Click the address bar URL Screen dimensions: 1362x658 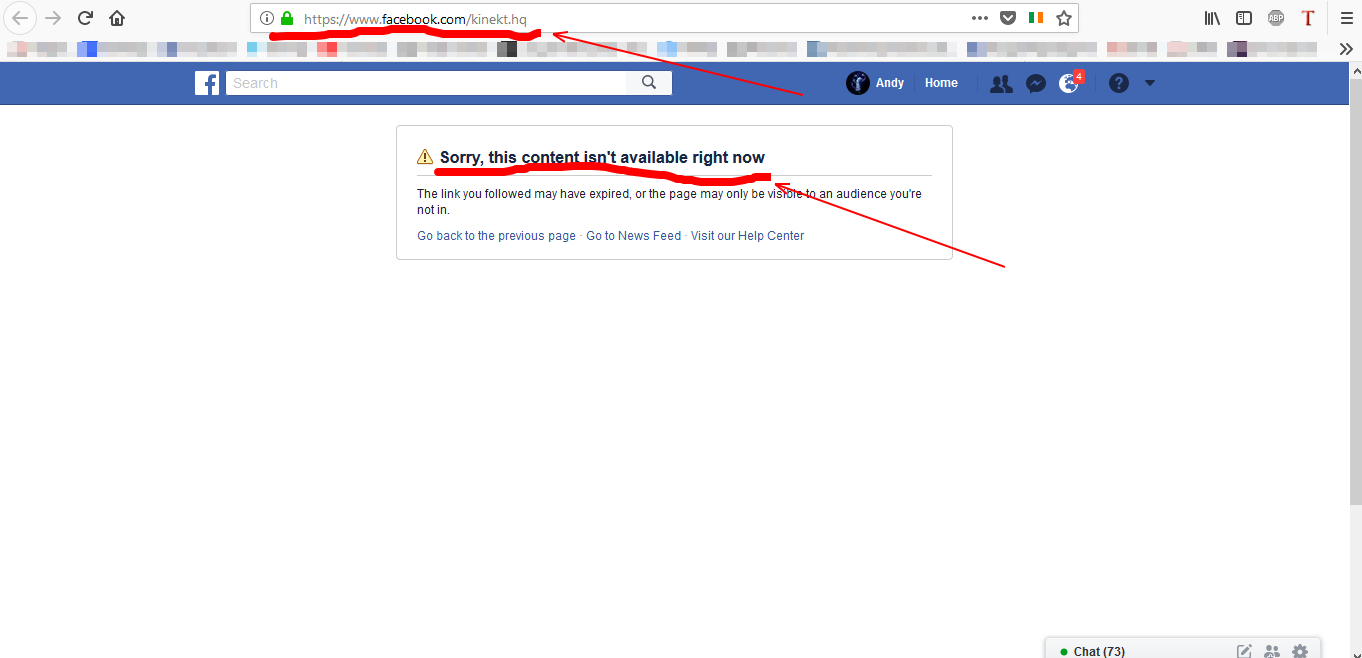(415, 19)
